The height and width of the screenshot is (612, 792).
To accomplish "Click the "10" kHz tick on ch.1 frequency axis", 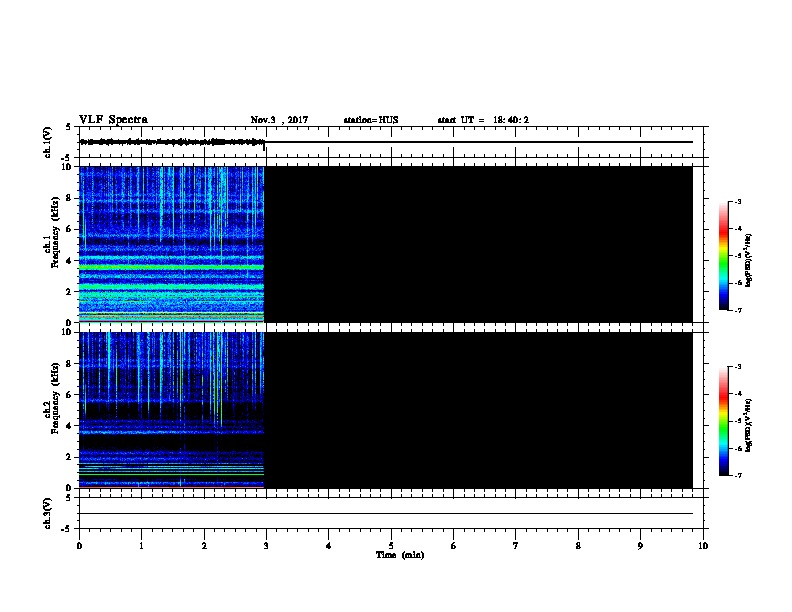I will 67,167.
